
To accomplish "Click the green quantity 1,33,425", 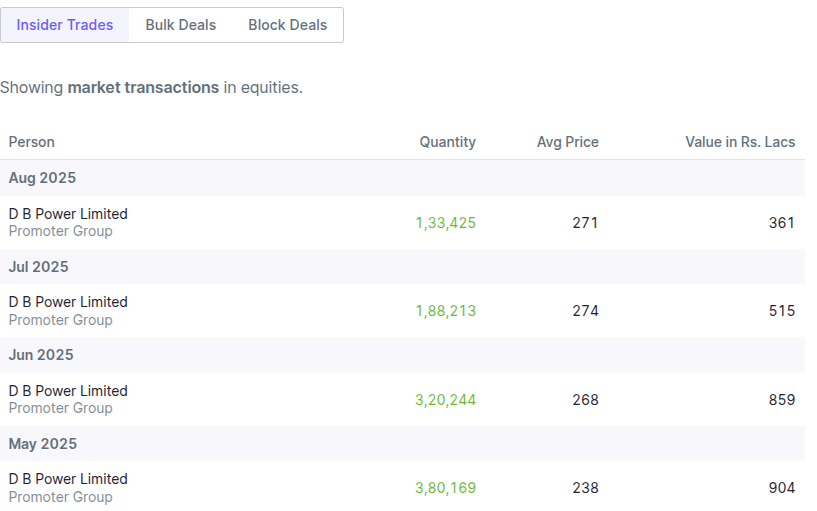I will tap(445, 223).
